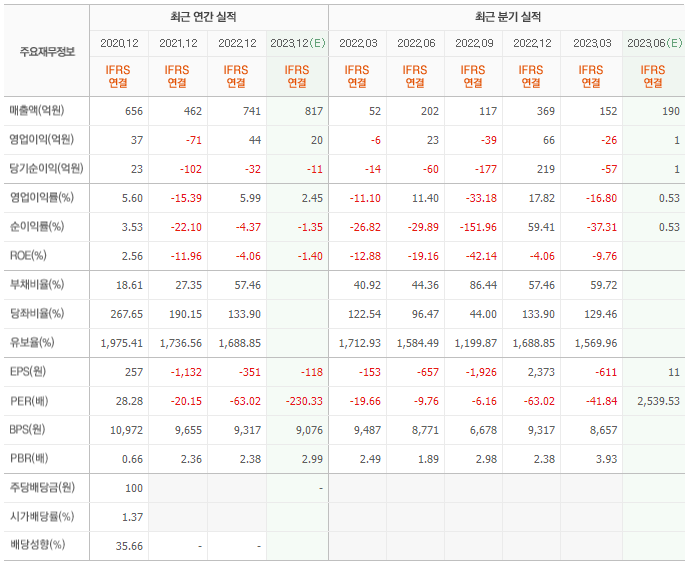Screen dimensions: 690x564
Task: Select the 2020.12 annual column header
Action: click(119, 43)
